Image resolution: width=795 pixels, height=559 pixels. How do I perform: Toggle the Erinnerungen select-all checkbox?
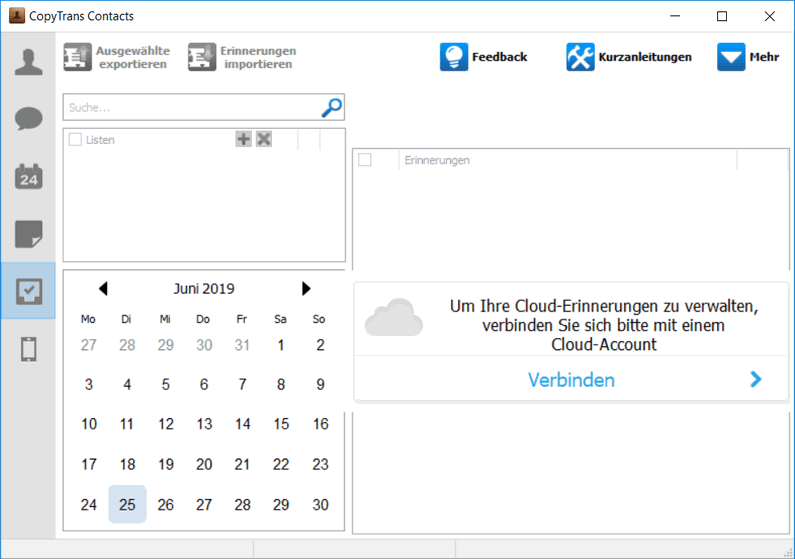click(x=365, y=160)
